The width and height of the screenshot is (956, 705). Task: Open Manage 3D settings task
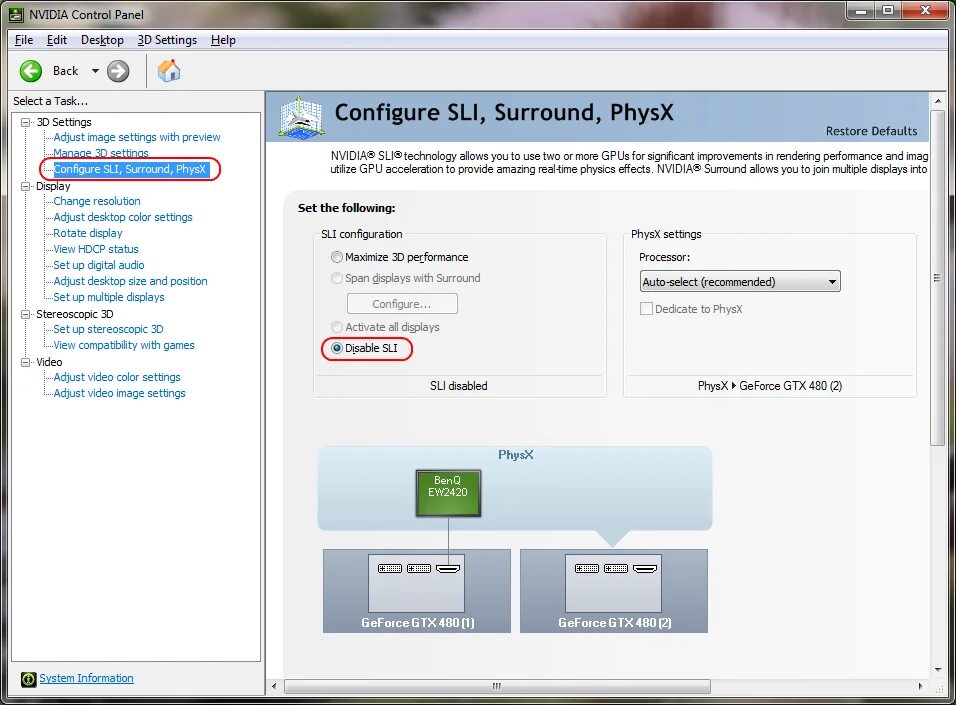tap(101, 153)
